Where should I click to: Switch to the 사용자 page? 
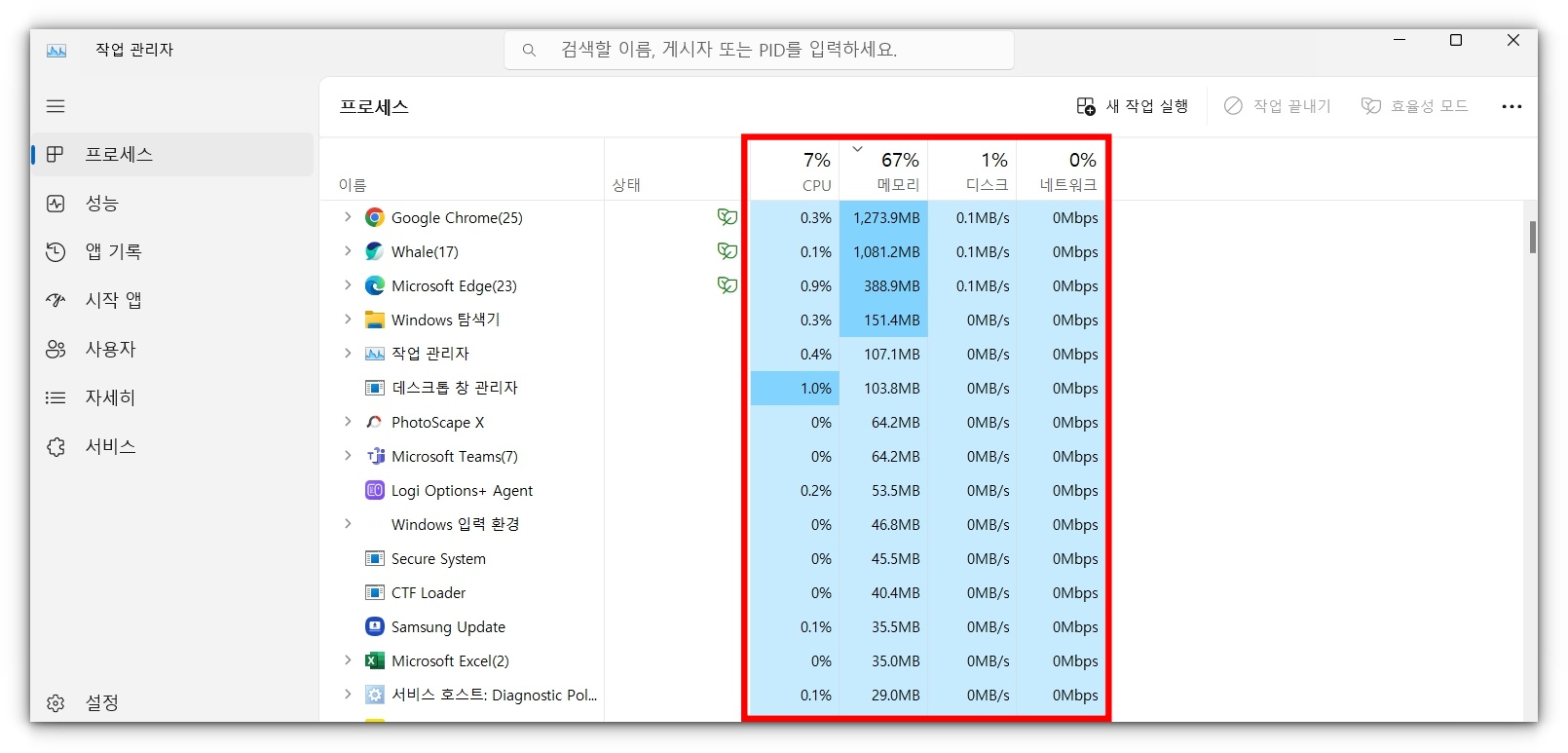click(x=173, y=349)
